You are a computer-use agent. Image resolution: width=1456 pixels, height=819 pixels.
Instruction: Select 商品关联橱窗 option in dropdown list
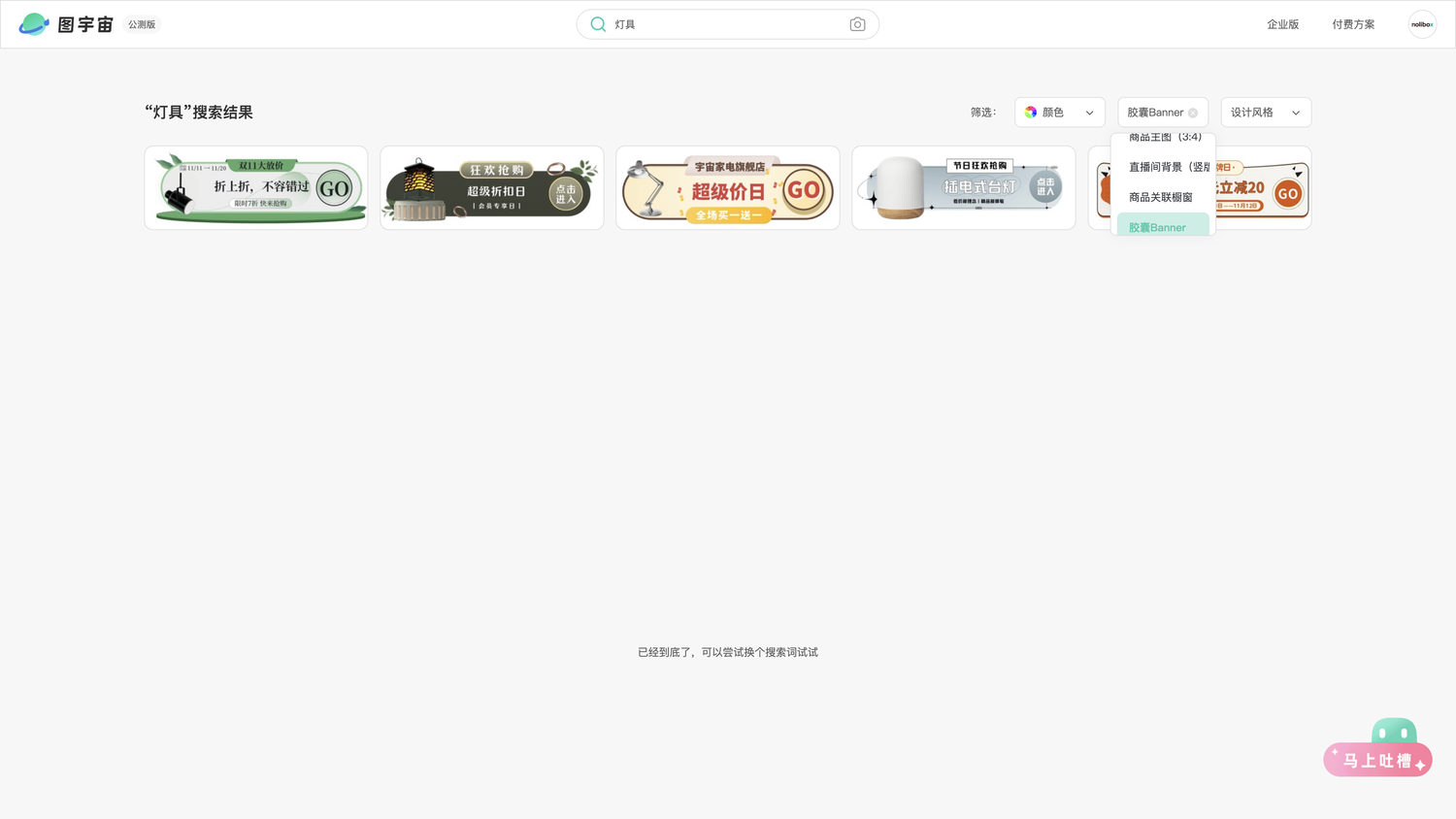pos(1163,197)
